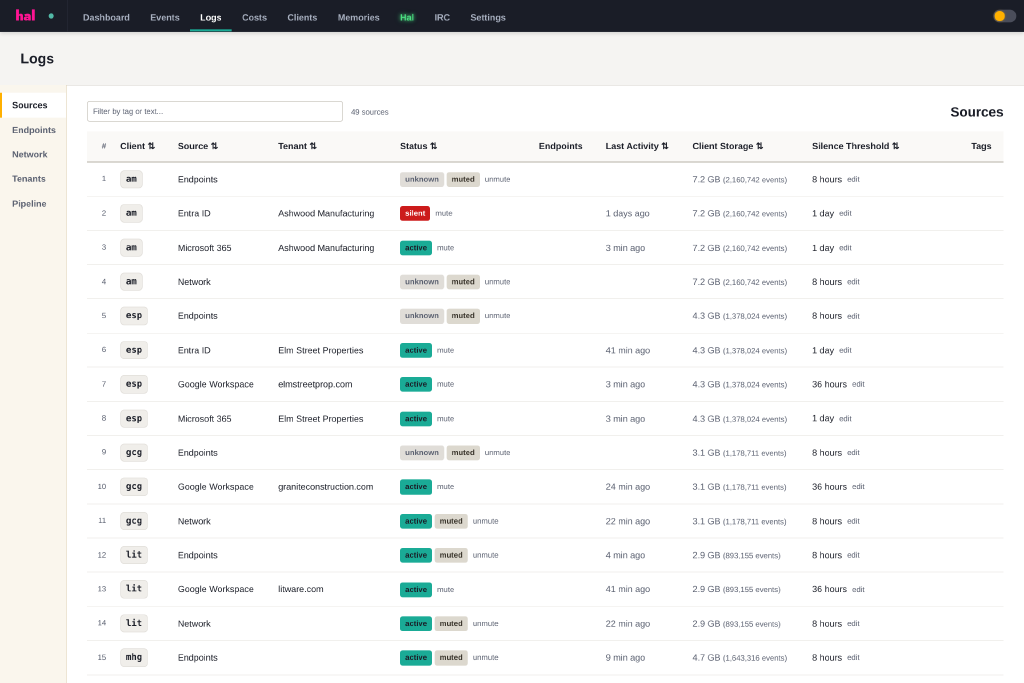Click the gcg client badge in row 9
1024x683 pixels.
click(134, 453)
